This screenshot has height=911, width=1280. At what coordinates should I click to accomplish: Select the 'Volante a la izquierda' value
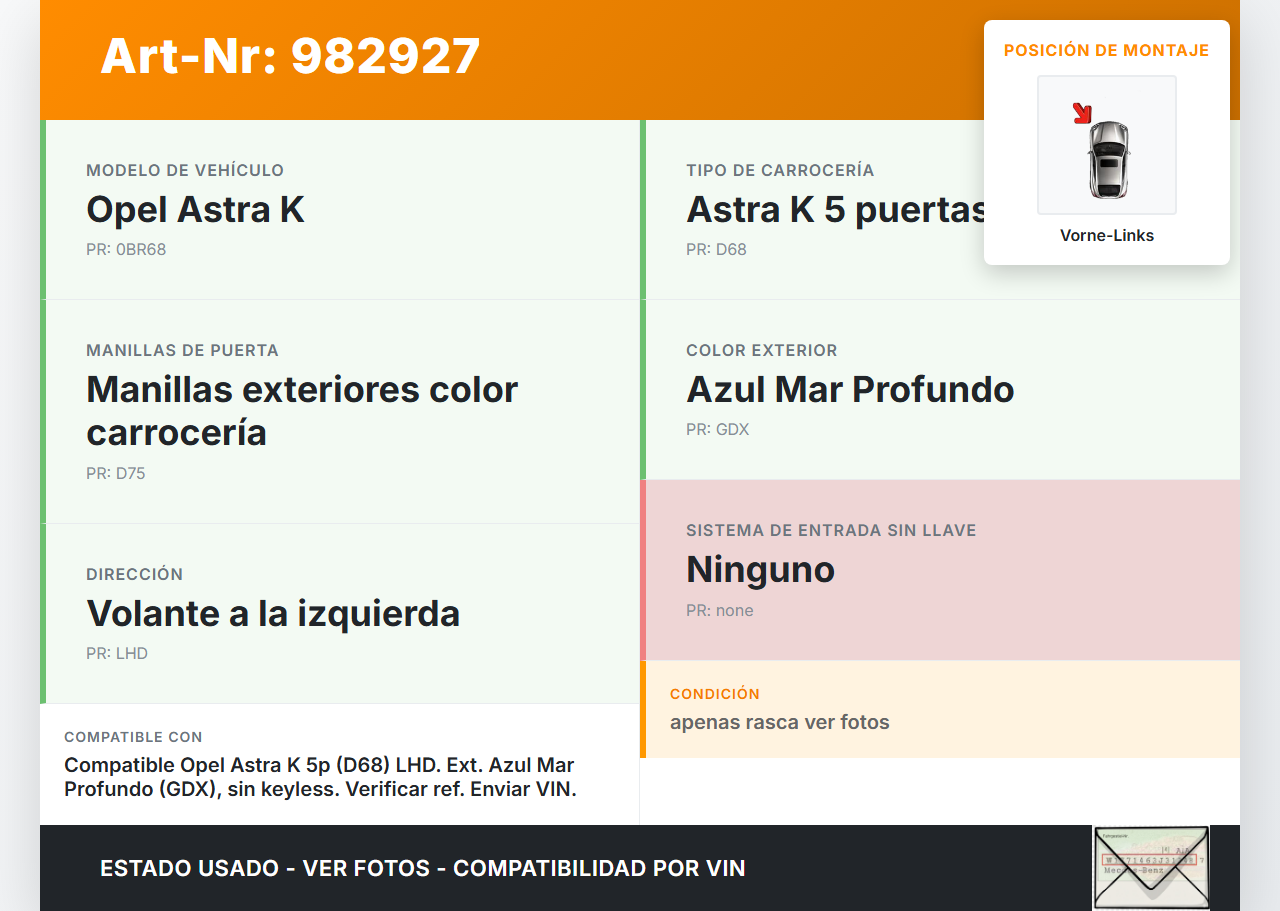click(273, 614)
